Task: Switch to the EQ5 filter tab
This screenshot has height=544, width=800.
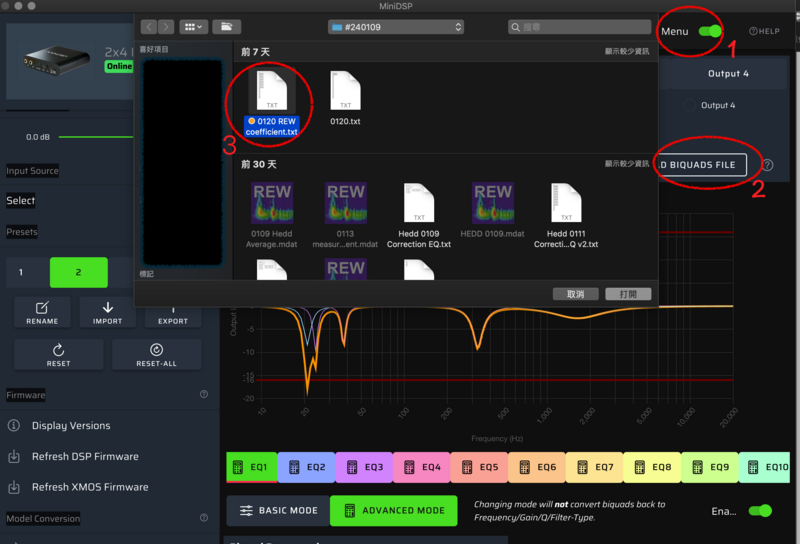Action: [479, 467]
